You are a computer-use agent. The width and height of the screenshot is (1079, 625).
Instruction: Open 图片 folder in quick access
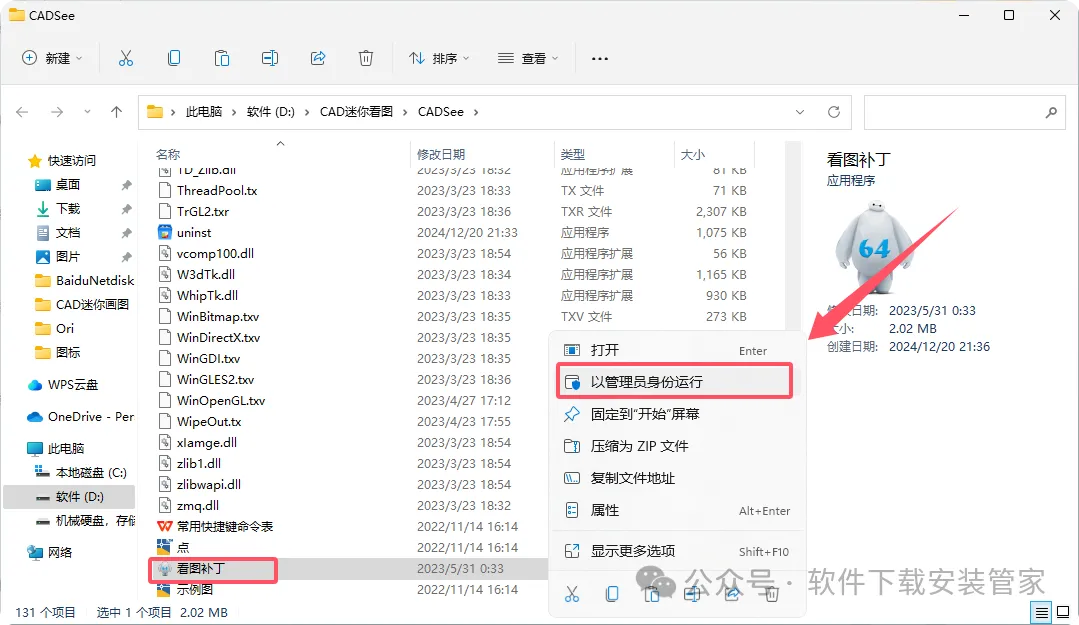[67, 257]
